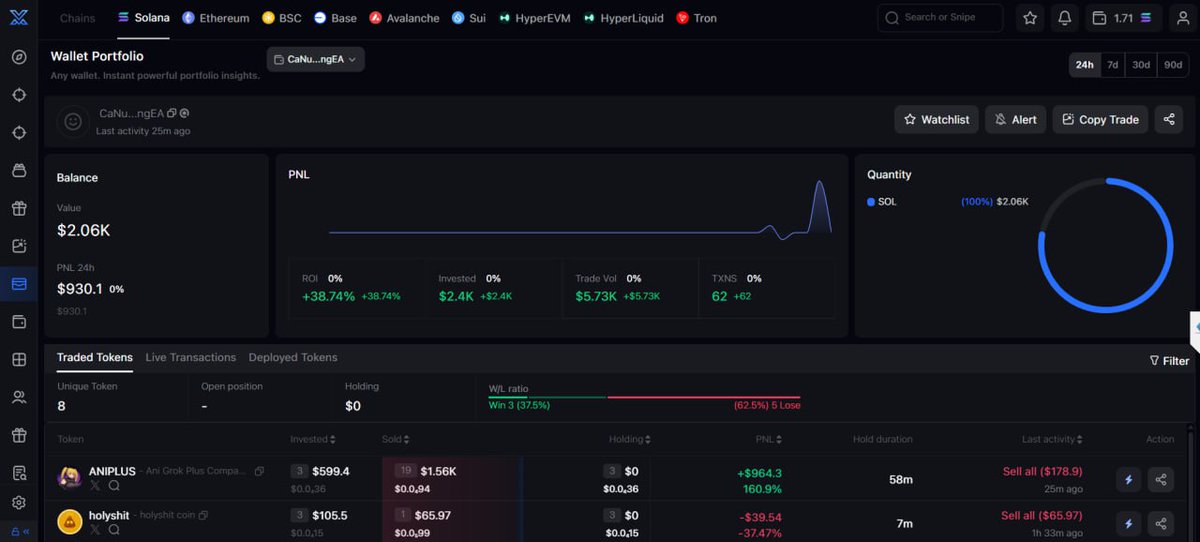Image resolution: width=1200 pixels, height=542 pixels.
Task: Open the document search icon in sidebar
Action: point(19,473)
